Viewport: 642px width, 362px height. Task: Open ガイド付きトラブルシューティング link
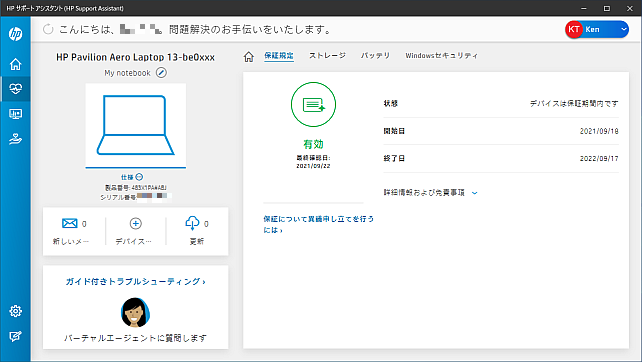pyautogui.click(x=136, y=281)
